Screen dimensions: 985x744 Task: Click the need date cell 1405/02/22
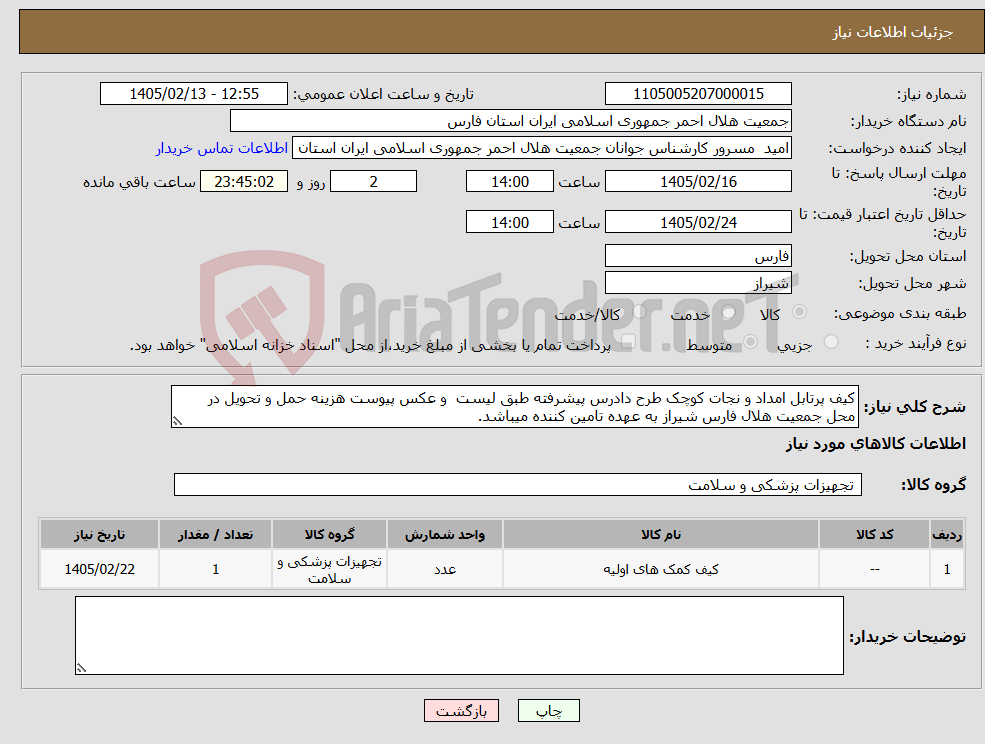[99, 569]
